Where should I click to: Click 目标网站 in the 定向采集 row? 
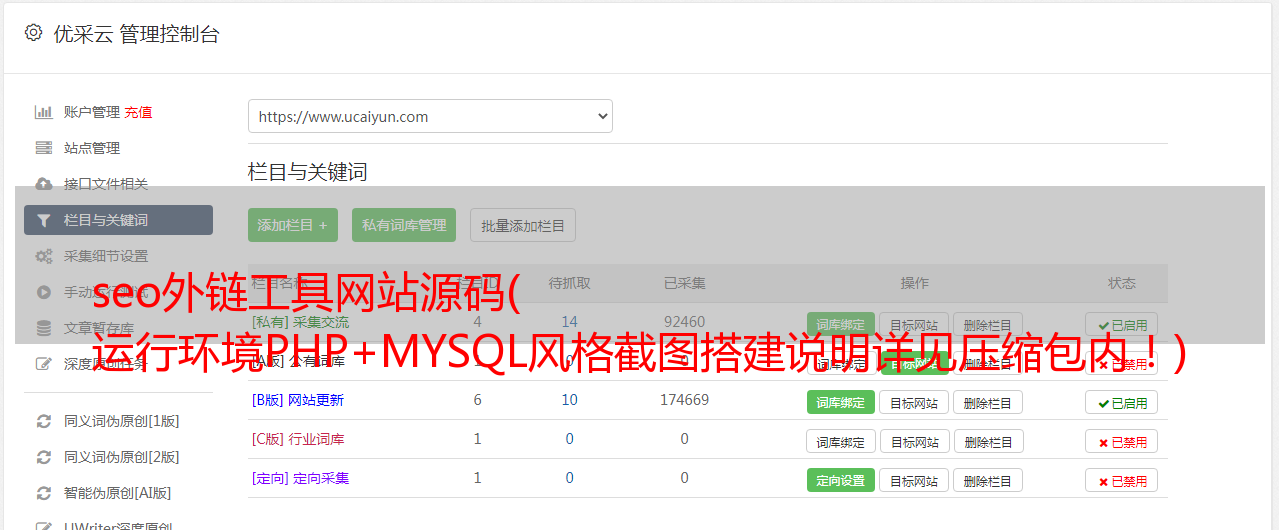[x=914, y=480]
